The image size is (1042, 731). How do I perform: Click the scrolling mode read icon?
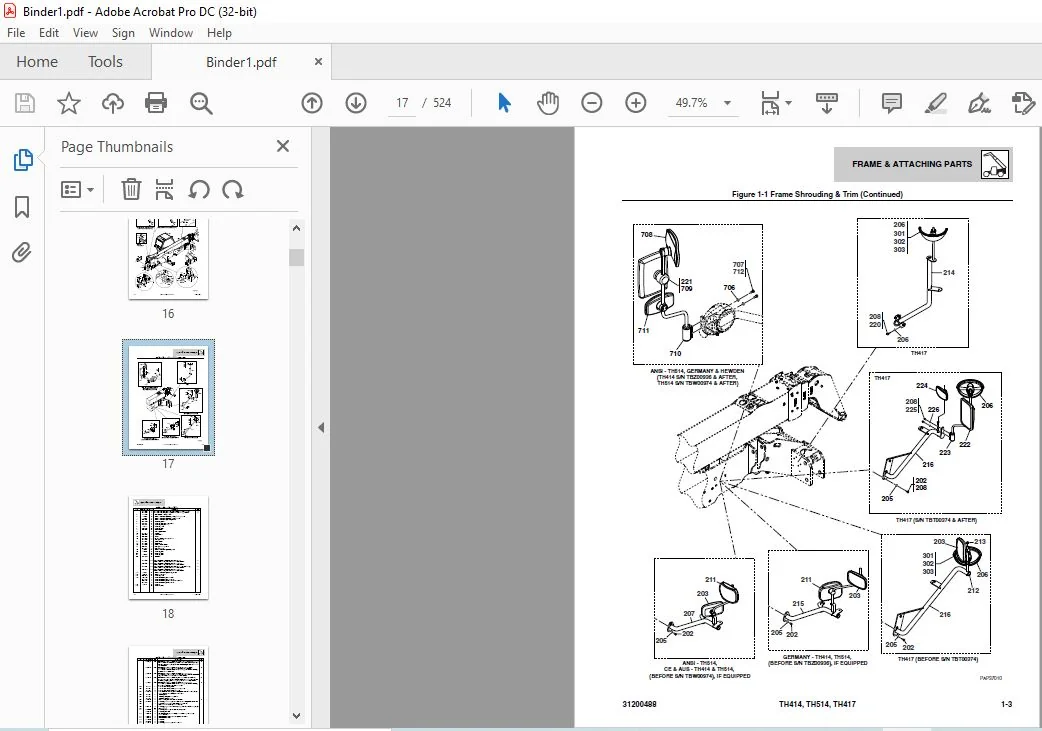(827, 103)
